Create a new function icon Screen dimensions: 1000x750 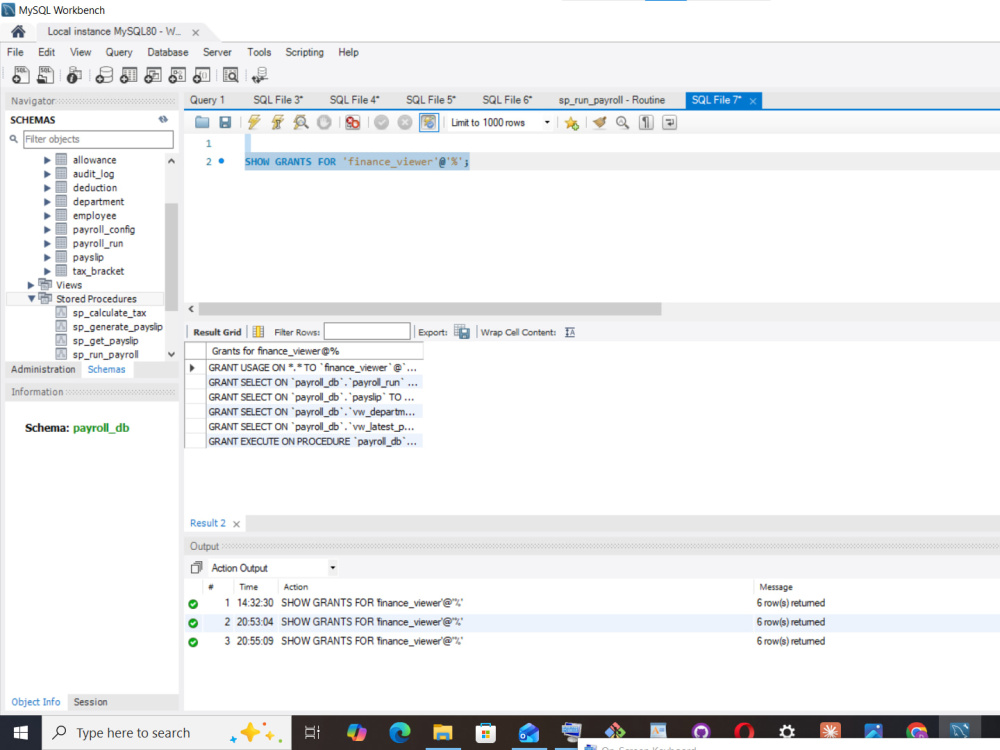pos(202,75)
